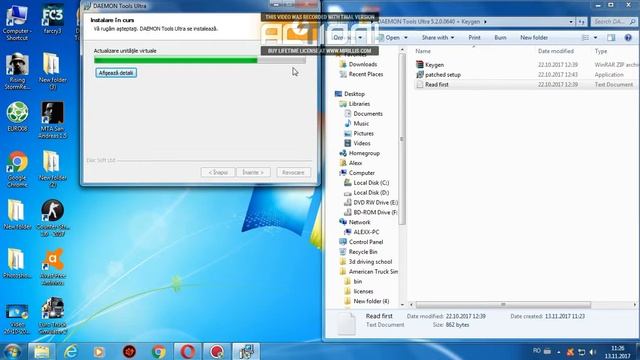Open MTA San Andreas desktop icon
Viewport: 640px width, 360px height.
coord(53,120)
